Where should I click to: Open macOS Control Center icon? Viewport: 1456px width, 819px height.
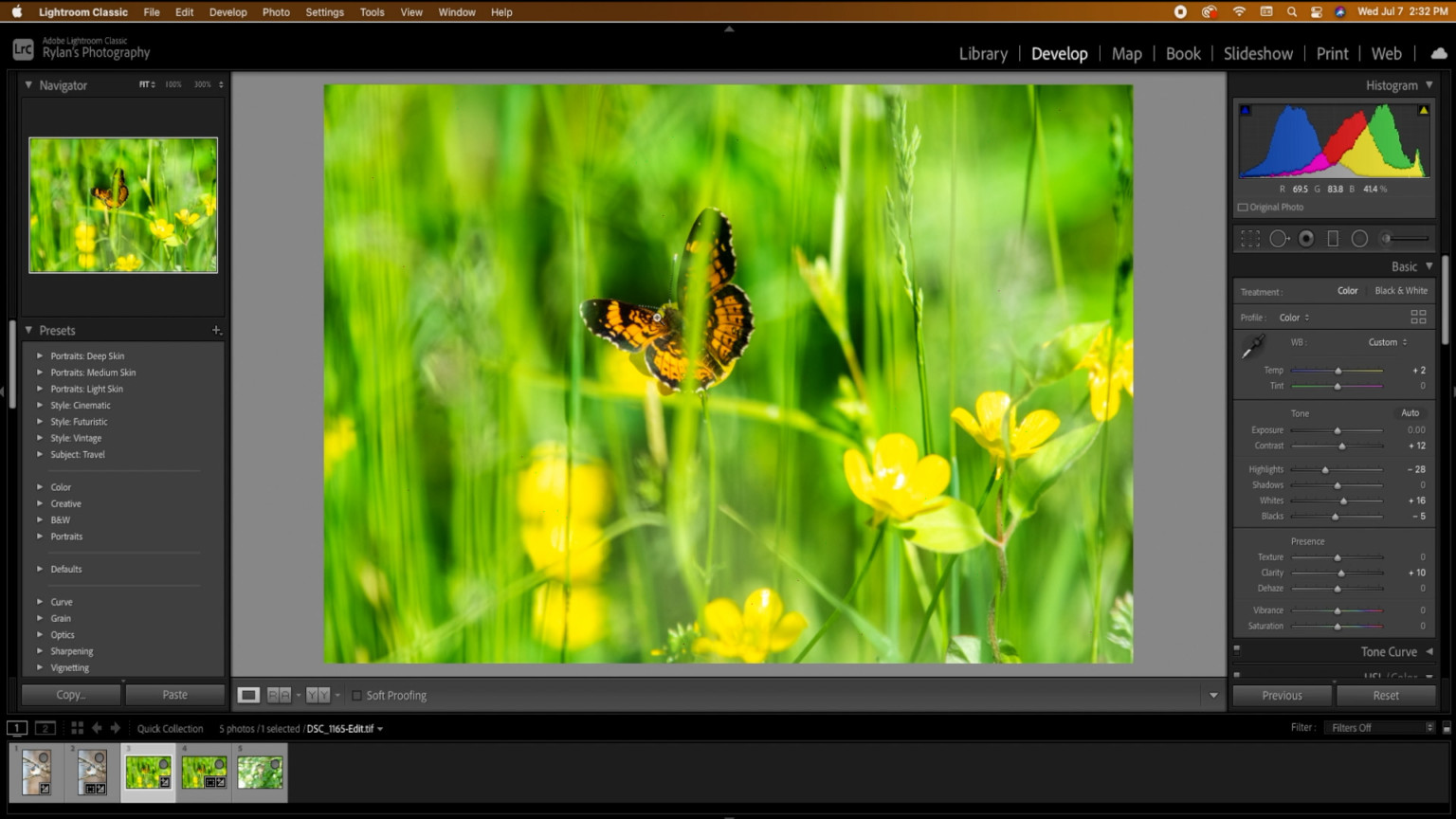click(1317, 12)
